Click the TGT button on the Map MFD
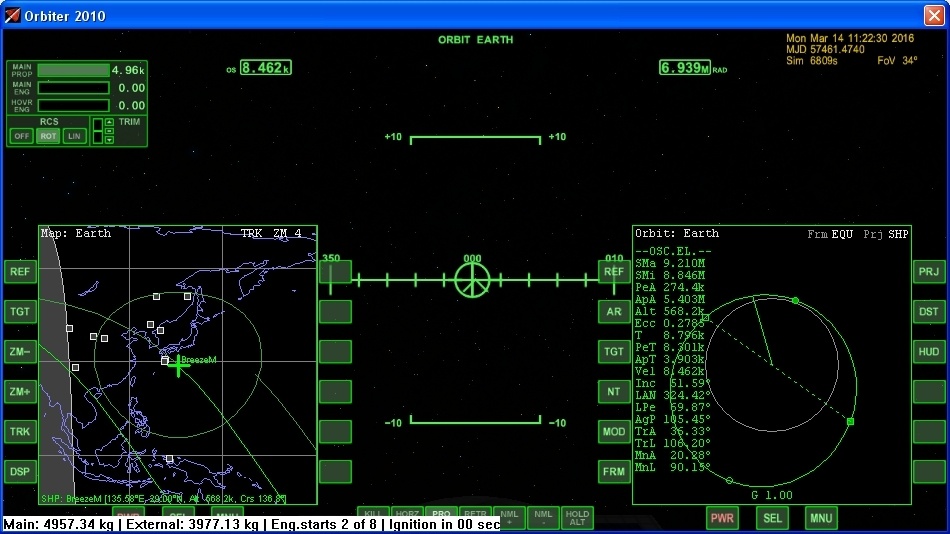This screenshot has height=534, width=950. [19, 312]
